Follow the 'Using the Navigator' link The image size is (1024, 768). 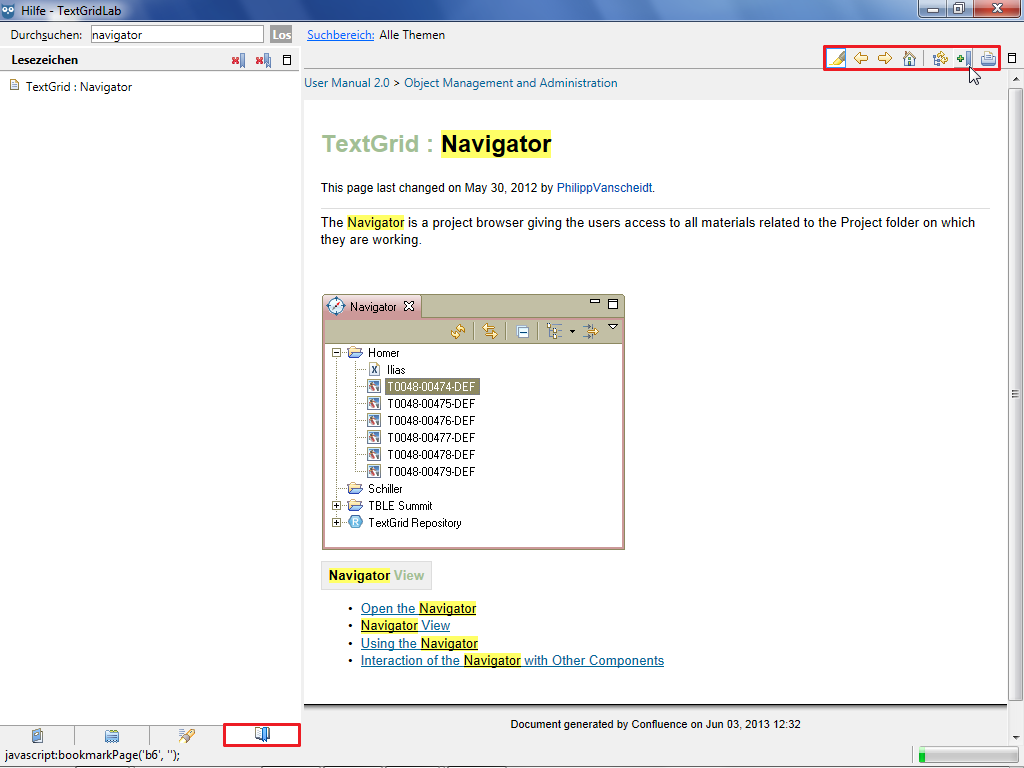click(419, 643)
